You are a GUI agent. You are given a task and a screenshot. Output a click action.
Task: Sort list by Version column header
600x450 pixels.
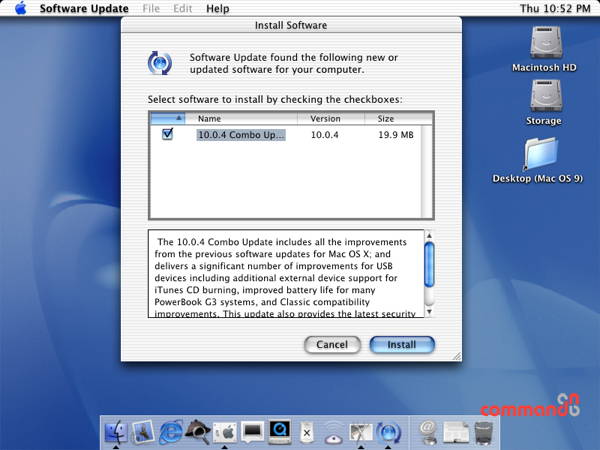pyautogui.click(x=331, y=119)
